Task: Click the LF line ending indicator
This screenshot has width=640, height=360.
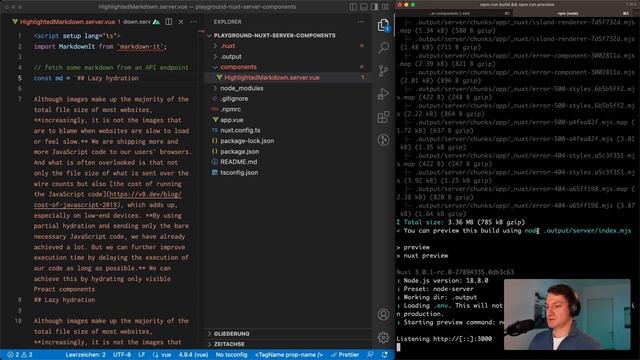Action: 142,355
